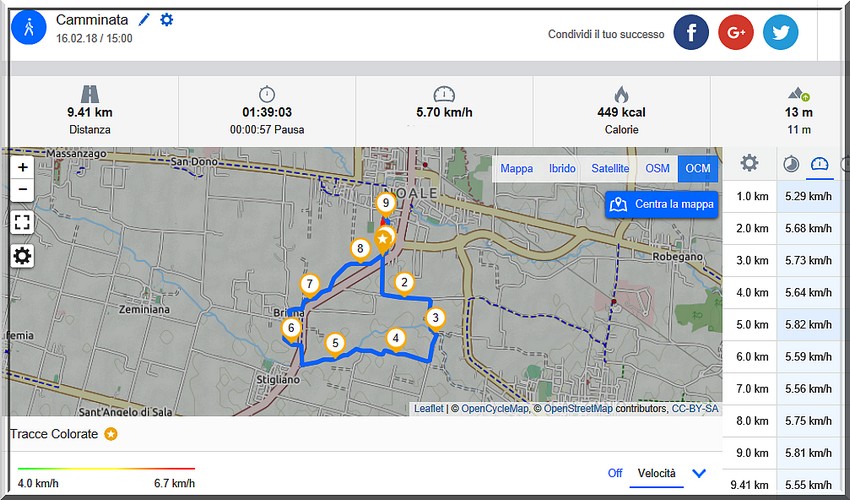Click the elevation gain mountain icon
Viewport: 850px width, 500px height.
pyautogui.click(x=799, y=94)
